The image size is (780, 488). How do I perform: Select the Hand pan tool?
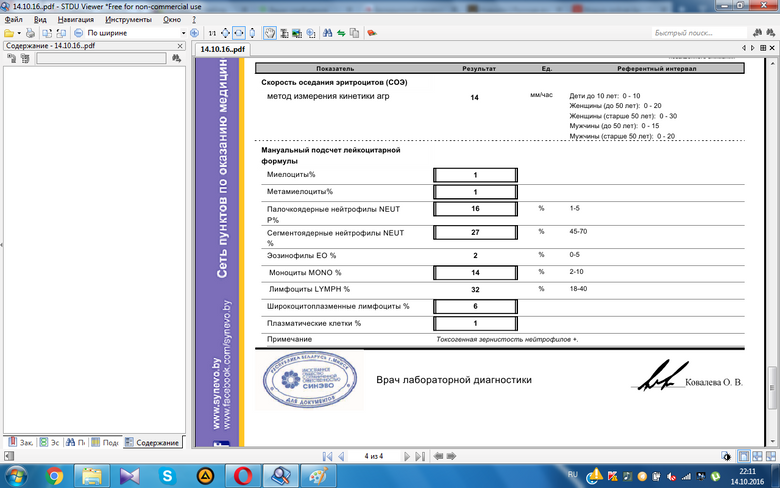pos(269,33)
